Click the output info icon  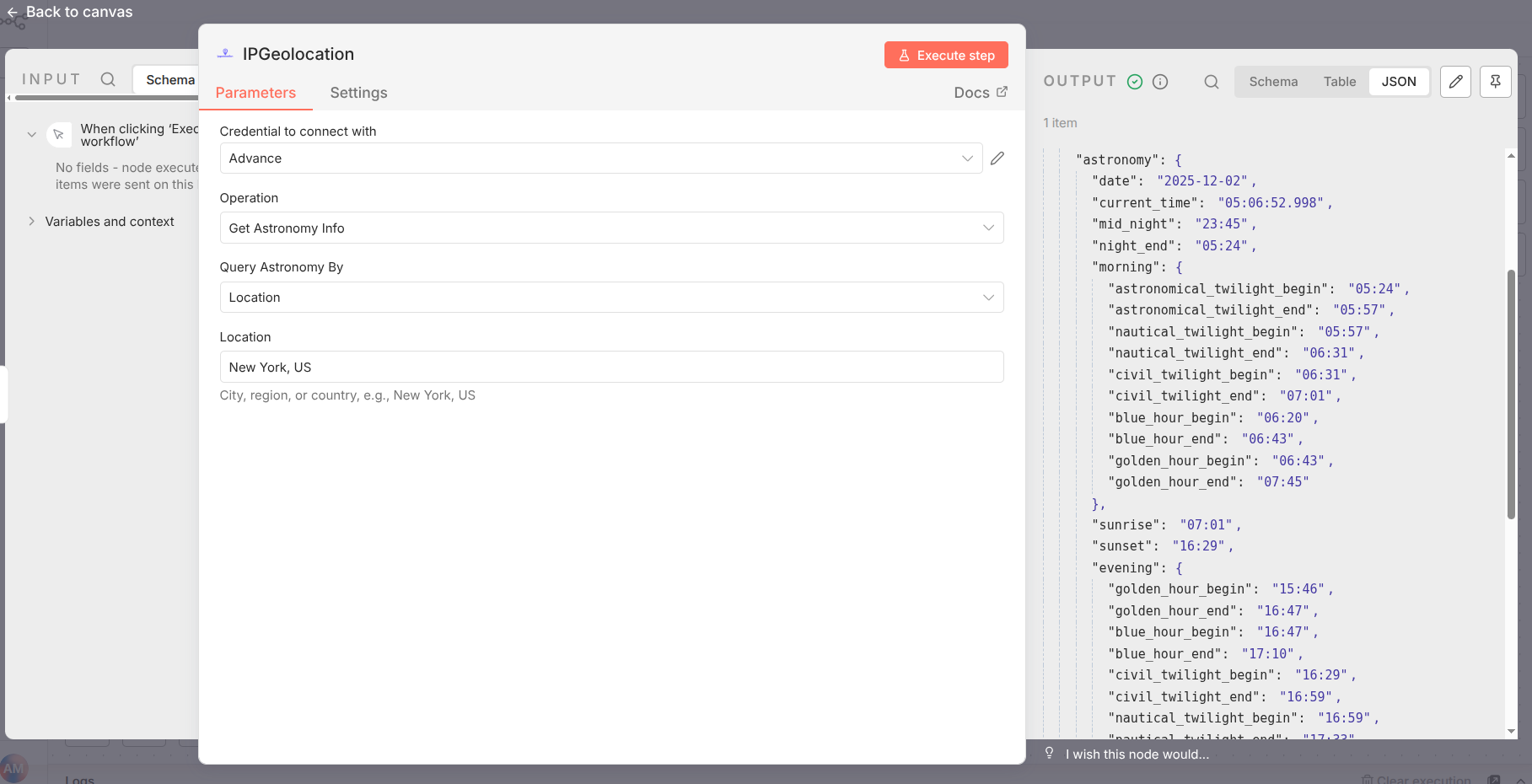tap(1160, 82)
